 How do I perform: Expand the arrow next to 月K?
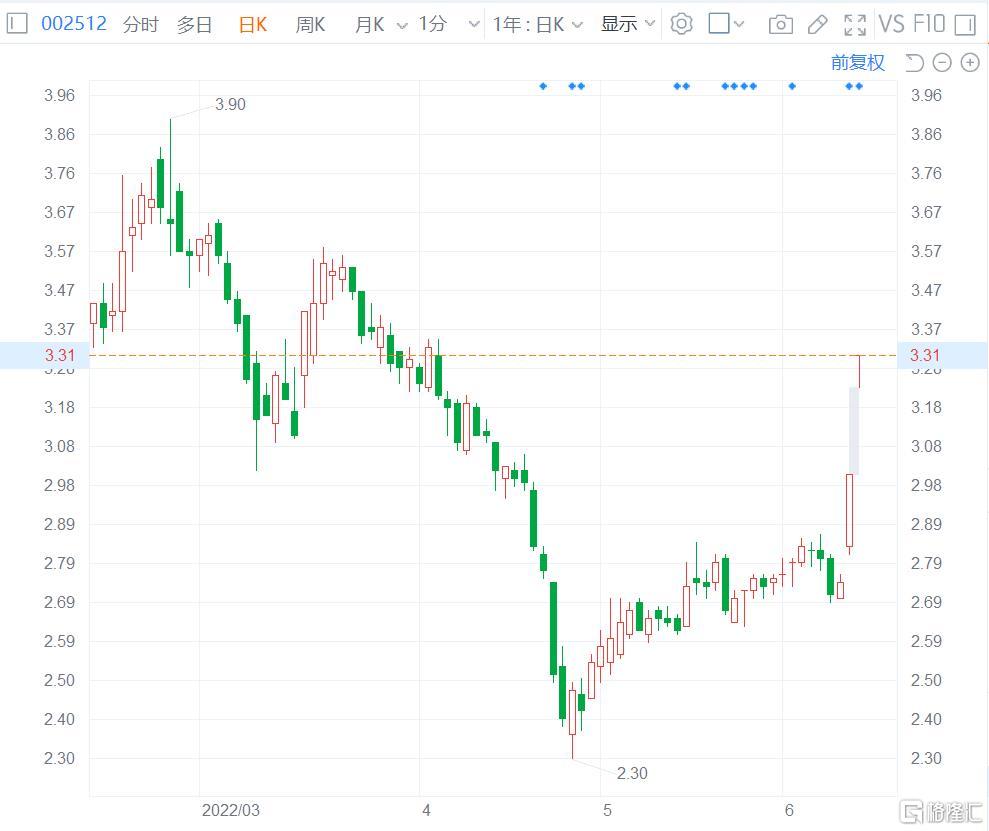402,25
